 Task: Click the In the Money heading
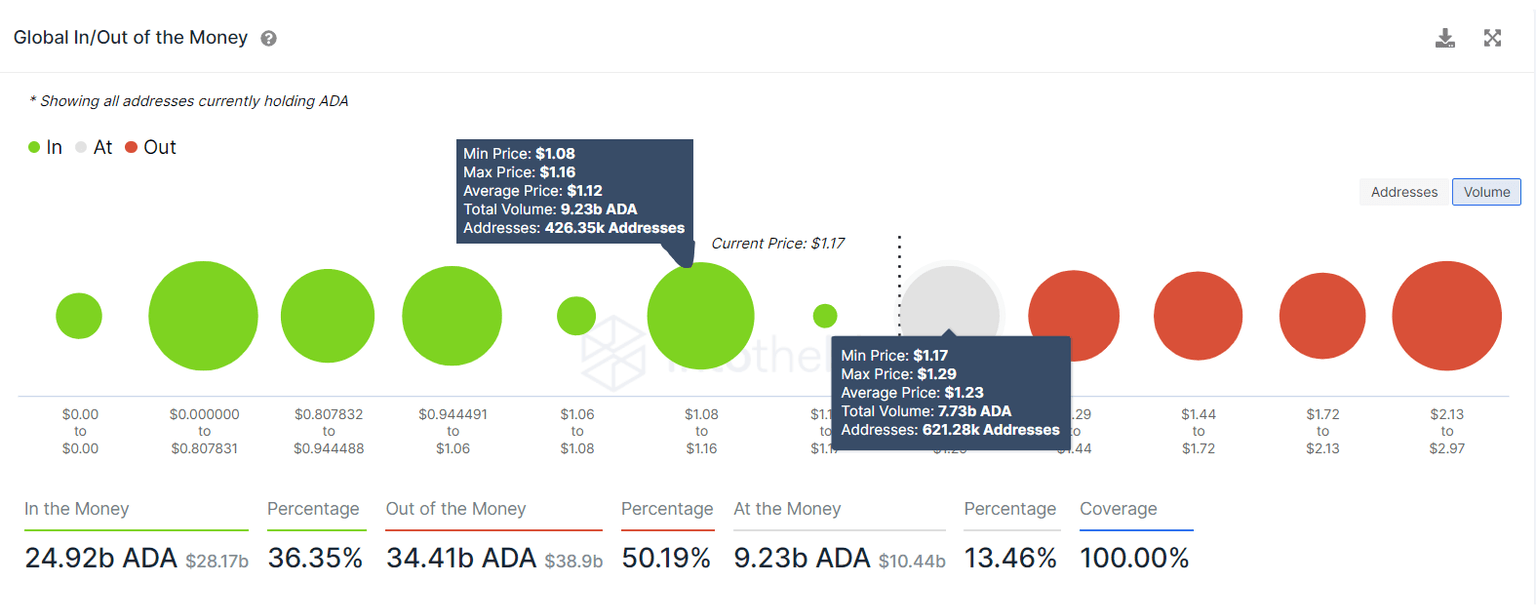click(x=77, y=509)
